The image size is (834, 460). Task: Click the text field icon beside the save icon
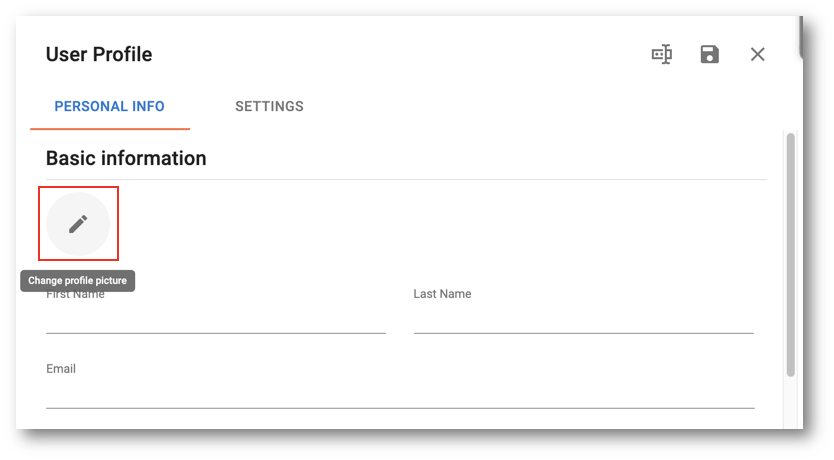point(662,54)
